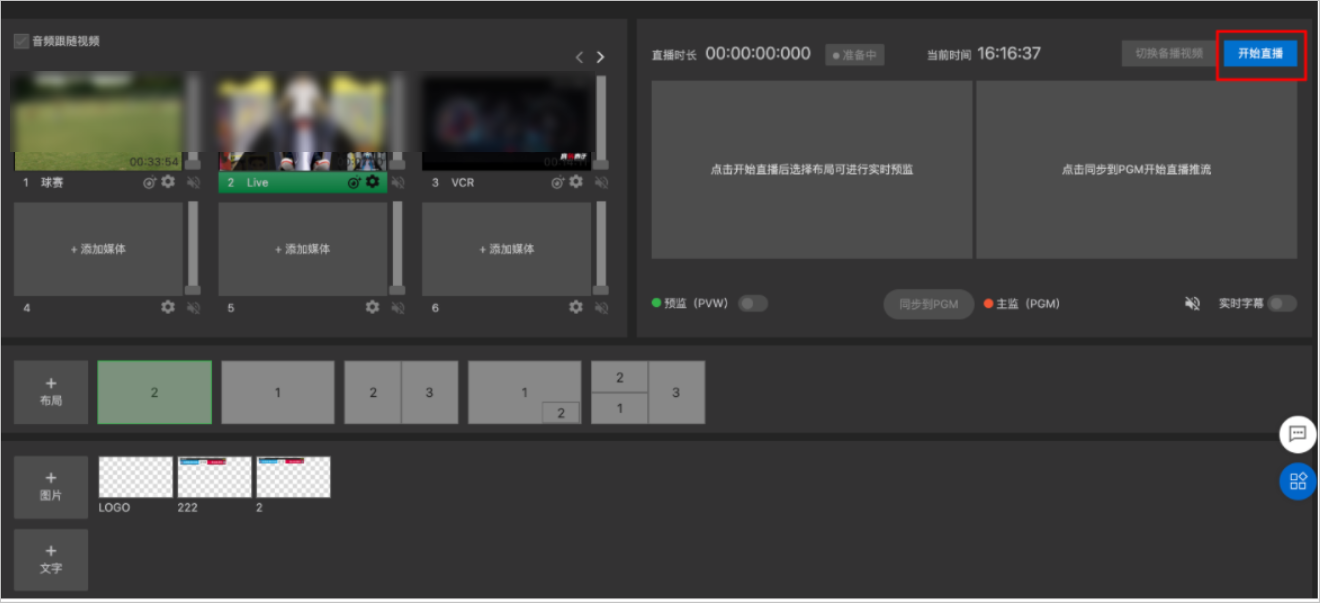Image resolution: width=1320 pixels, height=603 pixels.
Task: Toggle mute icon for source 3 VCR
Action: click(x=602, y=183)
